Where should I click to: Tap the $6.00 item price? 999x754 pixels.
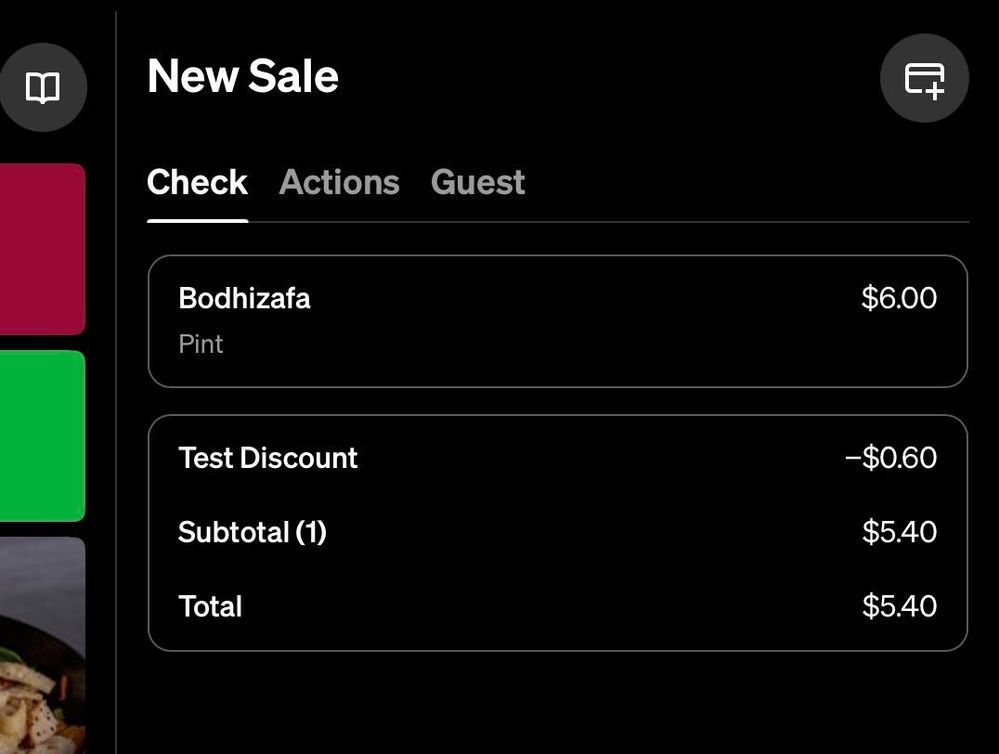[x=899, y=298]
